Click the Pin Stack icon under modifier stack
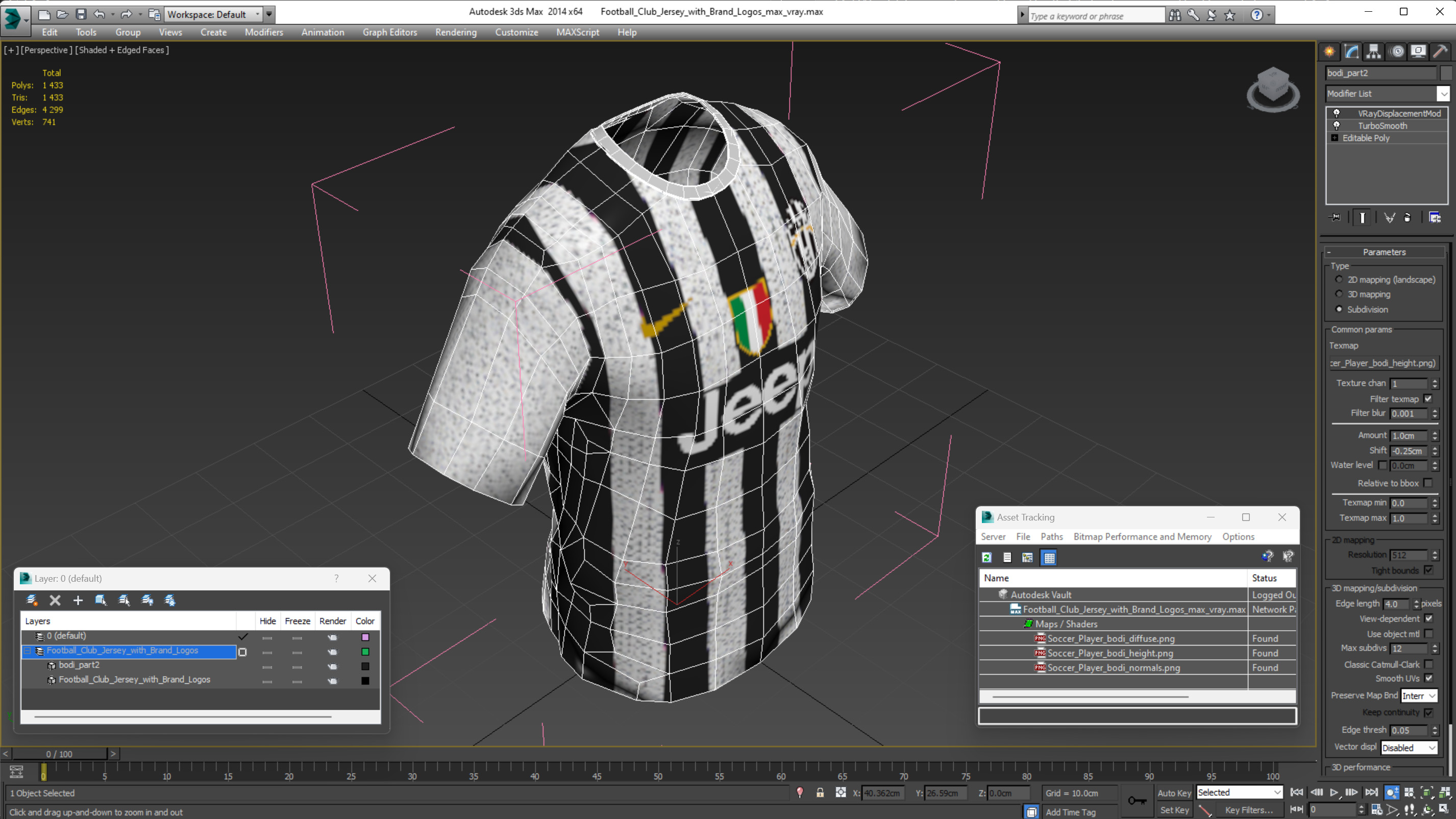 (1335, 217)
